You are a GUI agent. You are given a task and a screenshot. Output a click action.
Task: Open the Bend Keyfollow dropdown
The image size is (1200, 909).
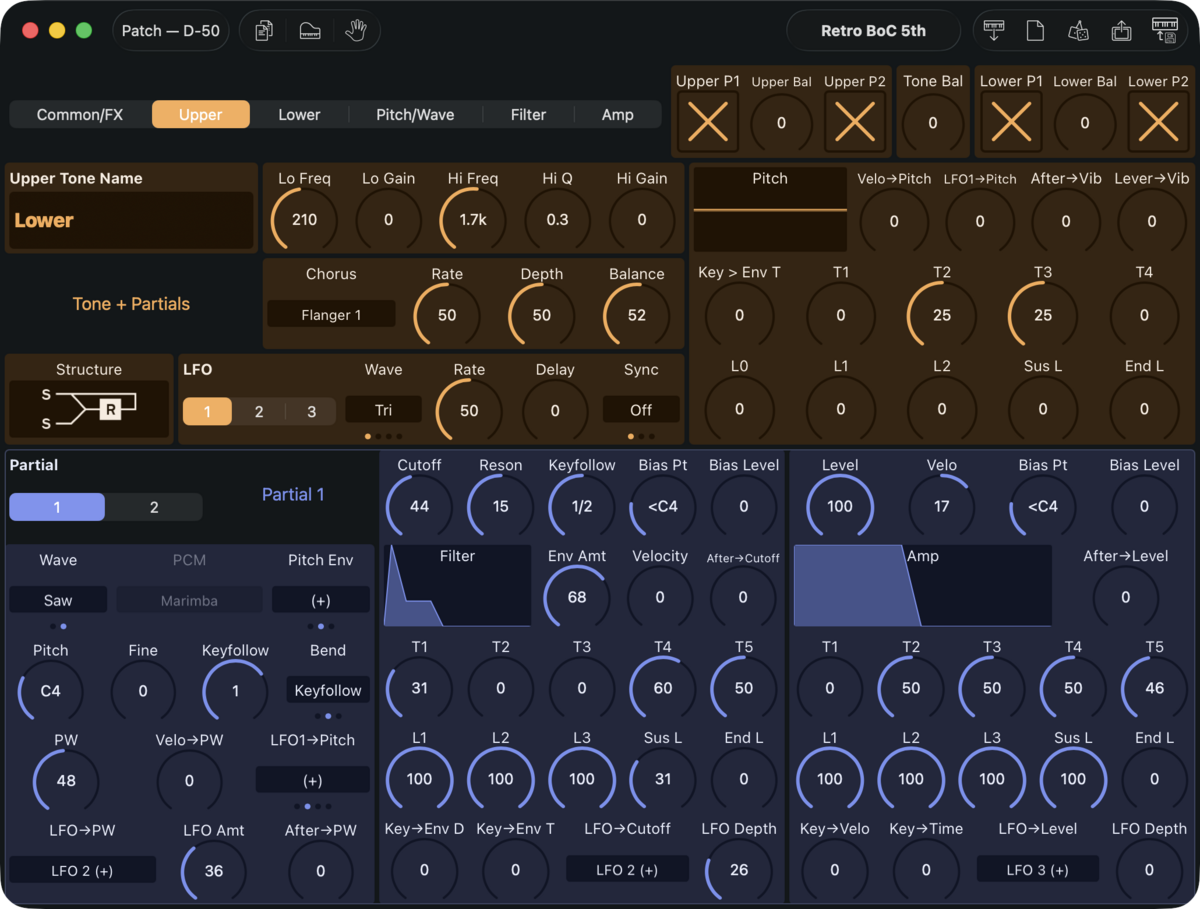pos(327,690)
